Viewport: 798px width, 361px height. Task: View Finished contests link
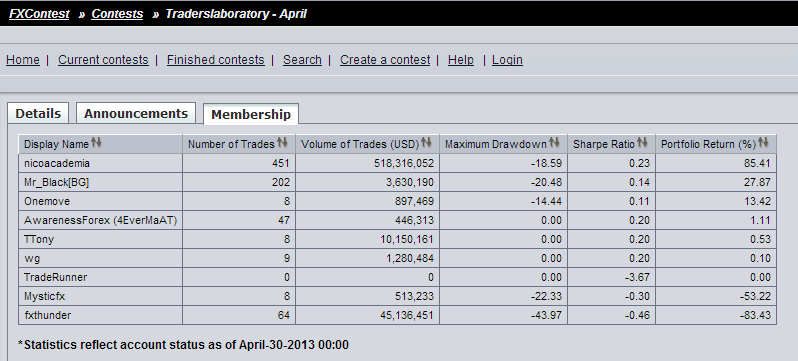[x=216, y=60]
